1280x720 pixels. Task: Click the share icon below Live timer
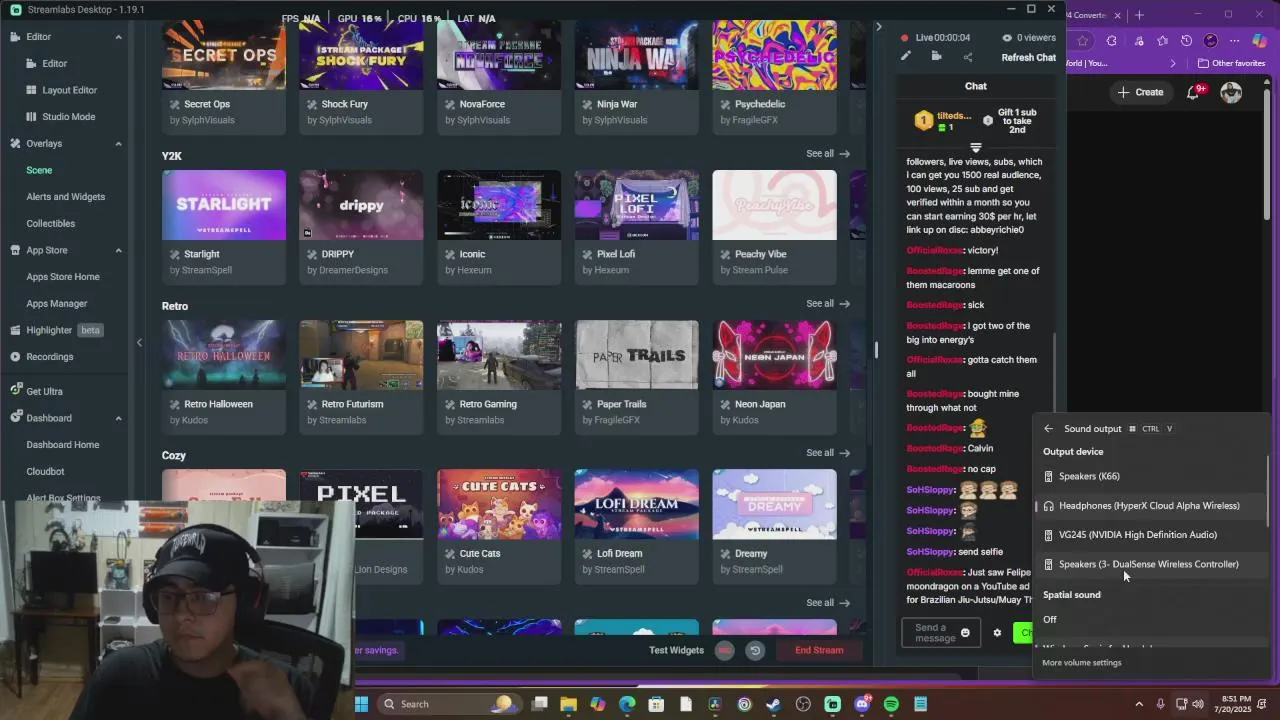click(967, 57)
